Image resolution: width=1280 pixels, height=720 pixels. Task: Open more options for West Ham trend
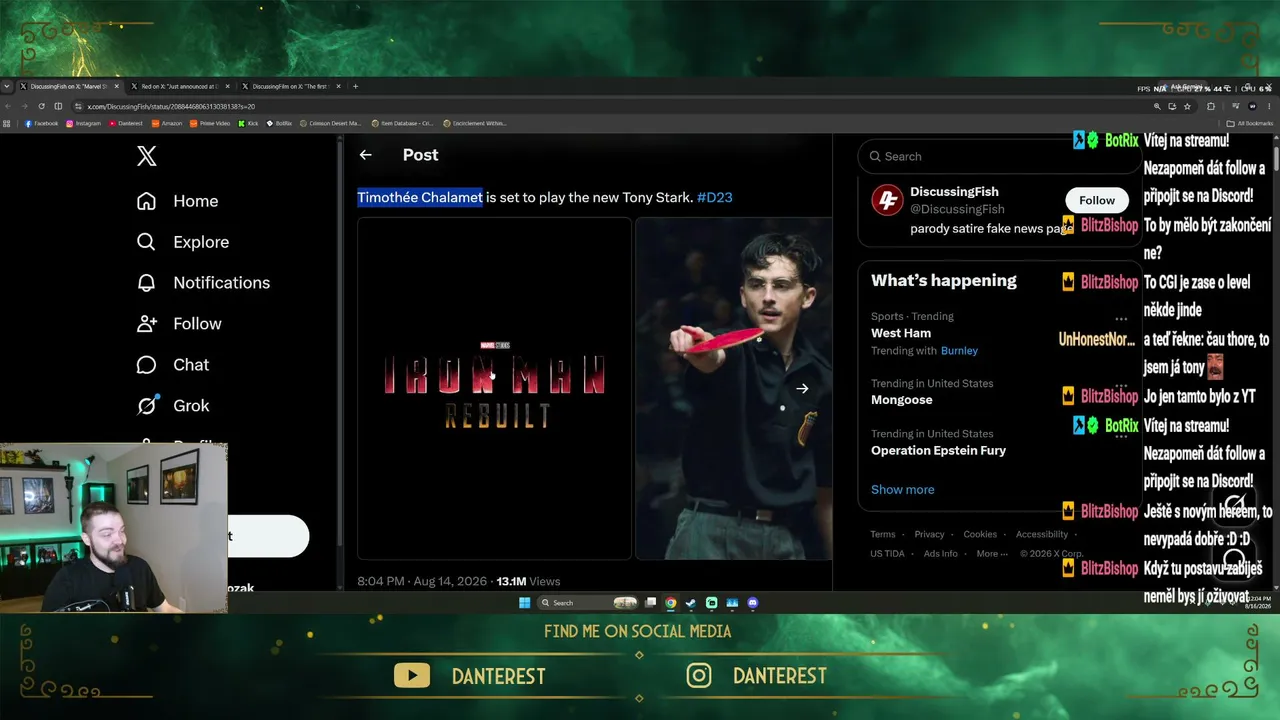click(1121, 319)
